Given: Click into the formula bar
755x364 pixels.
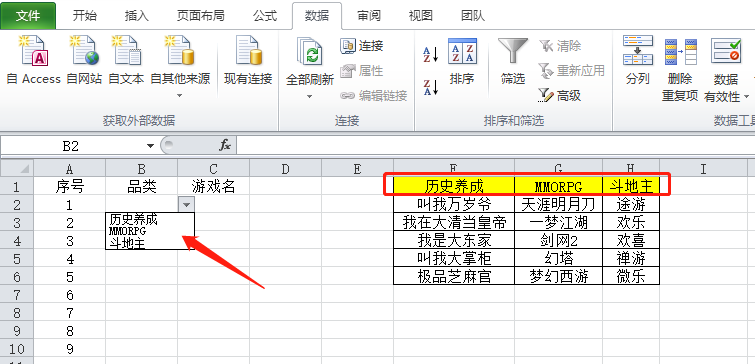Looking at the screenshot, I should [495, 145].
